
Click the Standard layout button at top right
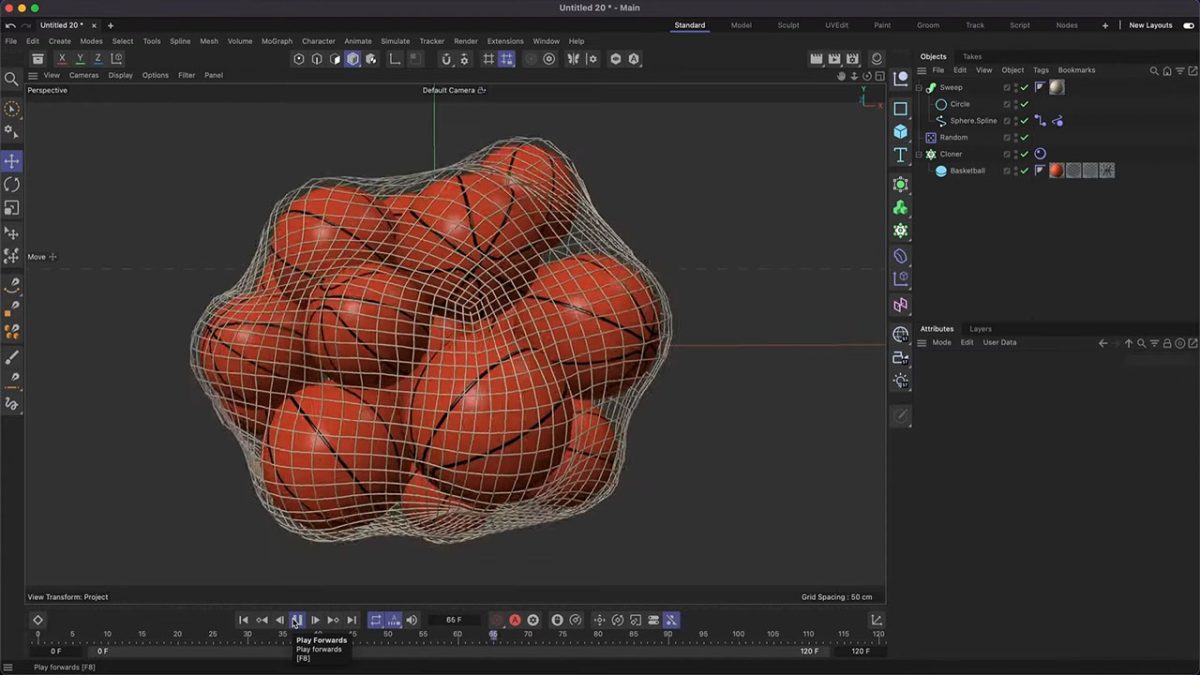click(689, 25)
